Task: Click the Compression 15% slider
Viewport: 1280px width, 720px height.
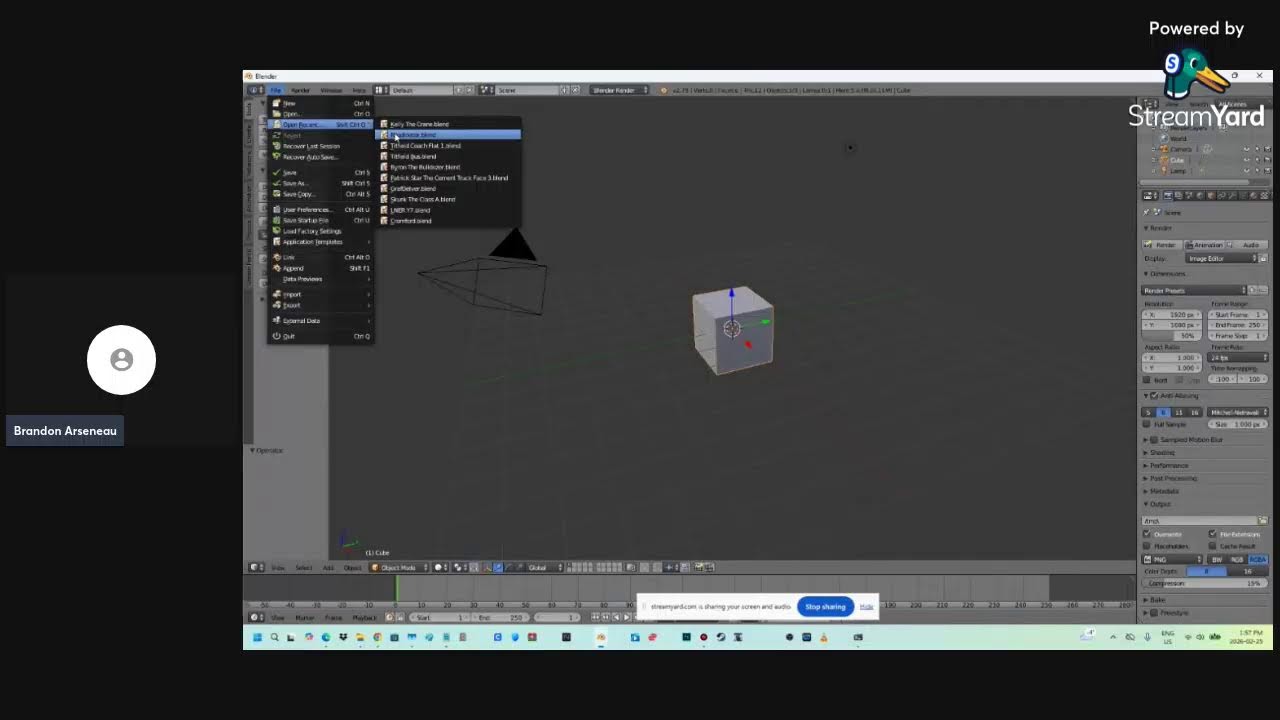Action: (x=1205, y=583)
